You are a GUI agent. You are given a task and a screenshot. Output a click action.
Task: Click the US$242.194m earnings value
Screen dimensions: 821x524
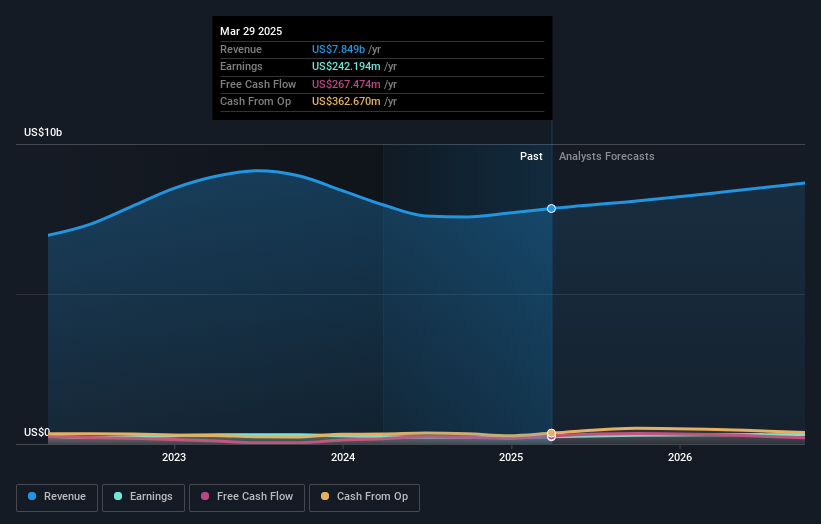346,66
